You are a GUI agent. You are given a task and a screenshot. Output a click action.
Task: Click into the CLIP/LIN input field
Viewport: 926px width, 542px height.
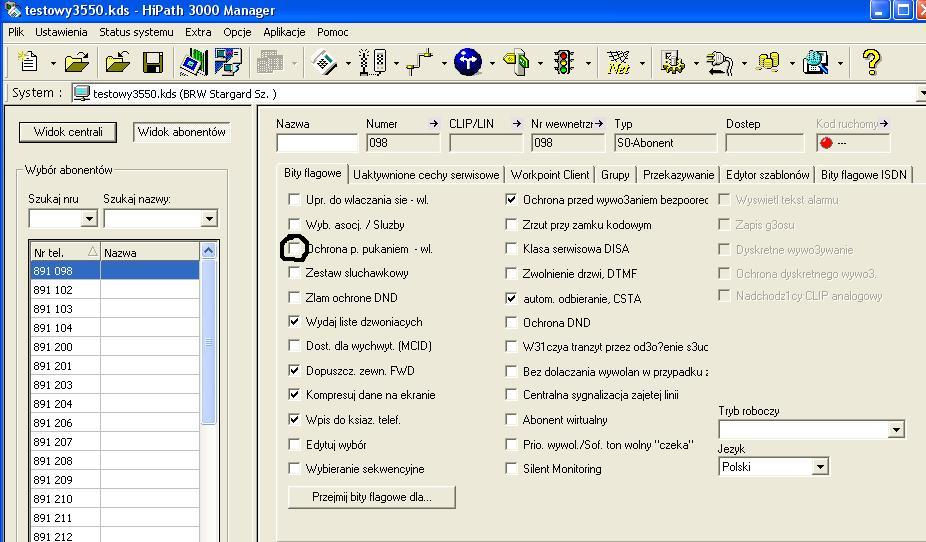486,143
